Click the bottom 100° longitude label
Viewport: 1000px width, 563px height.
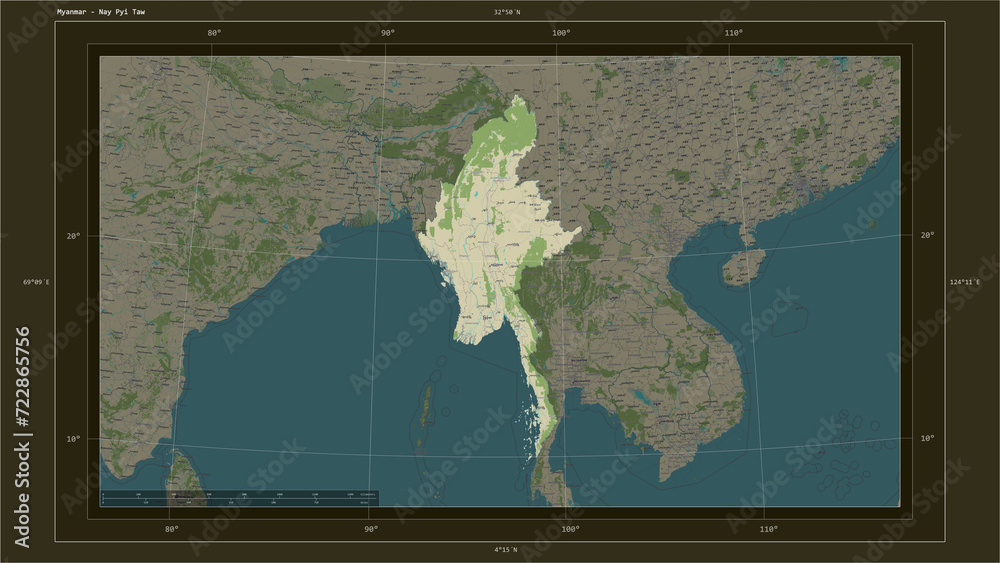(x=570, y=529)
